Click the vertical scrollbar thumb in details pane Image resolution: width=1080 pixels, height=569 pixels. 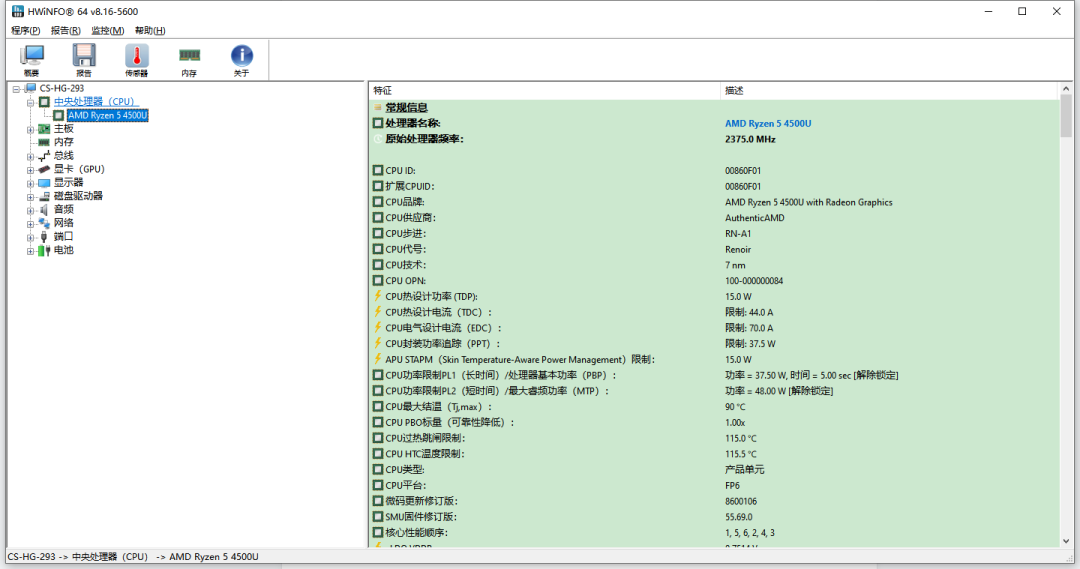1066,116
